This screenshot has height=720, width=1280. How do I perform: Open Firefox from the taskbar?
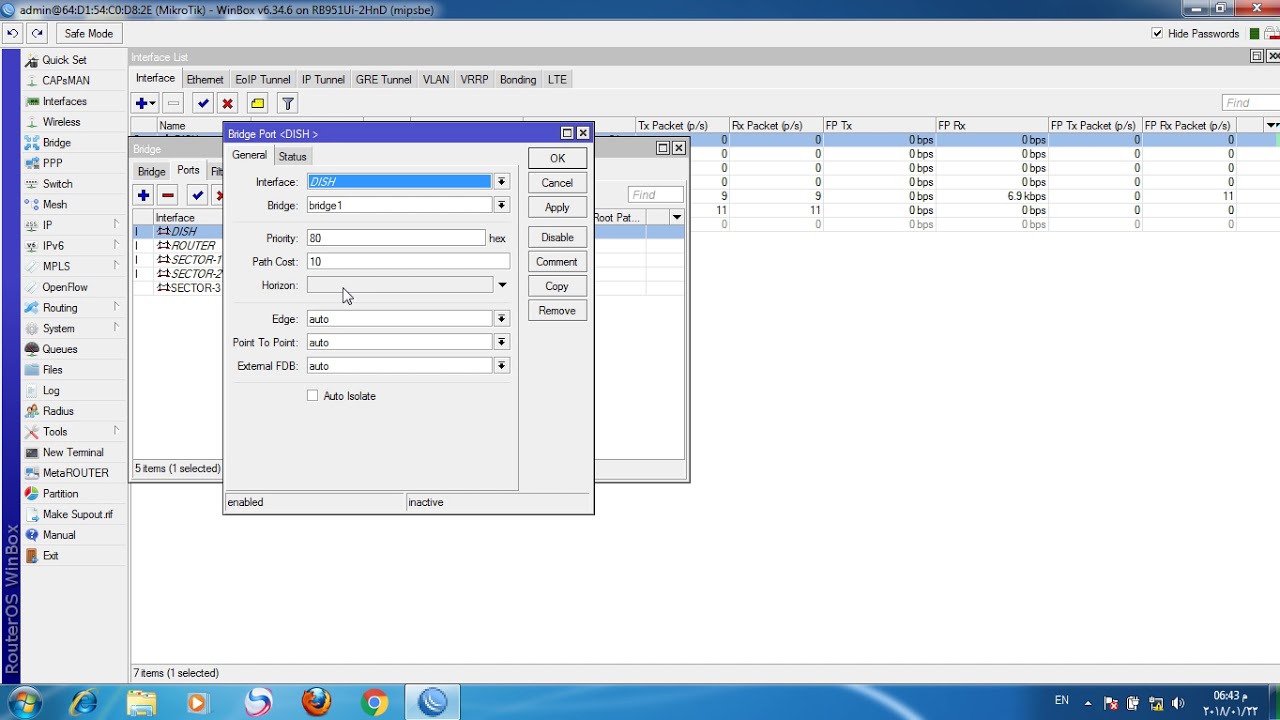click(317, 703)
